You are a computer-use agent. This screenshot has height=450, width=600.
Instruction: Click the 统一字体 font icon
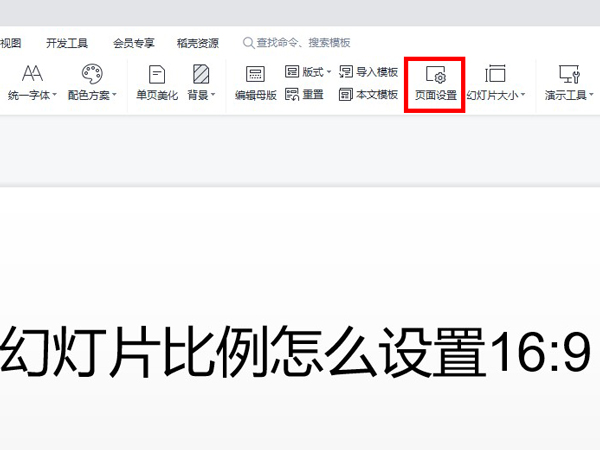pyautogui.click(x=33, y=75)
